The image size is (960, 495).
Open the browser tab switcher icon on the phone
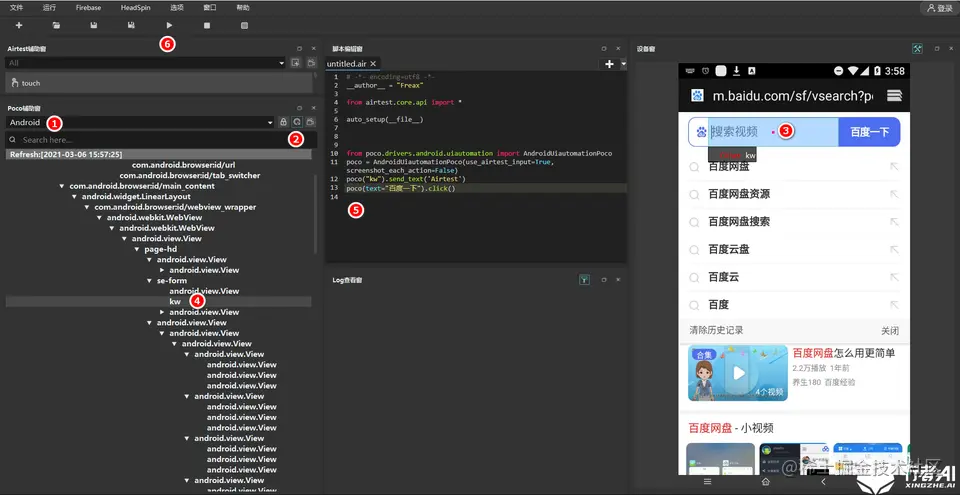[x=894, y=96]
